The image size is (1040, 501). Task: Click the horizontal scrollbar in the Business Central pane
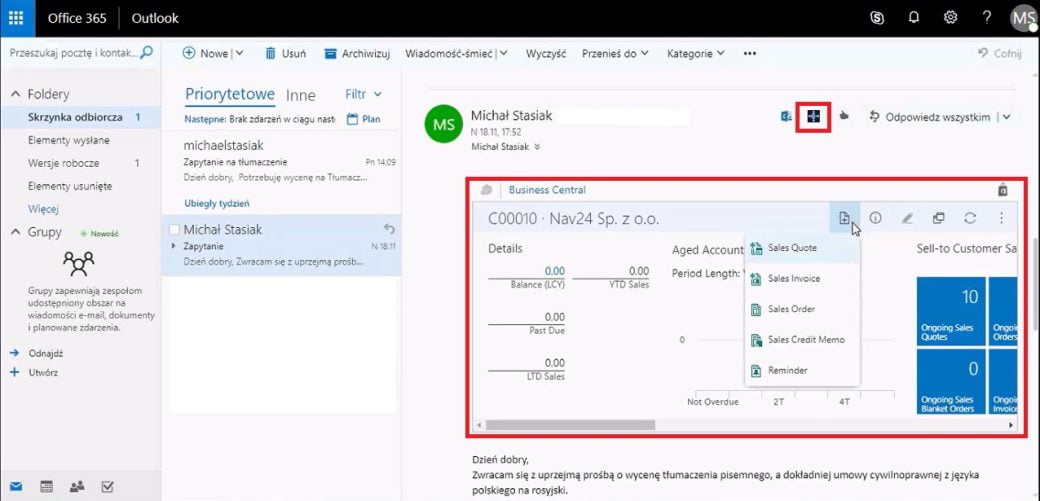570,425
